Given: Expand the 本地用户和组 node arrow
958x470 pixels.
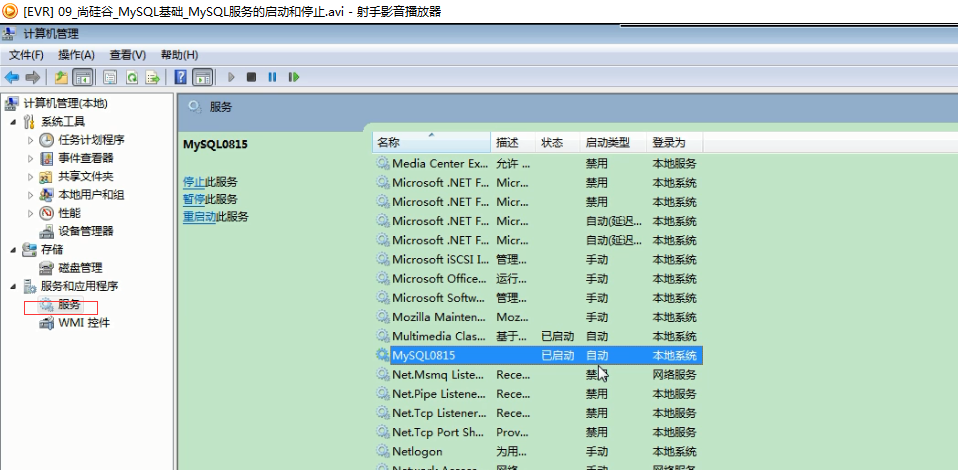Looking at the screenshot, I should 31,195.
